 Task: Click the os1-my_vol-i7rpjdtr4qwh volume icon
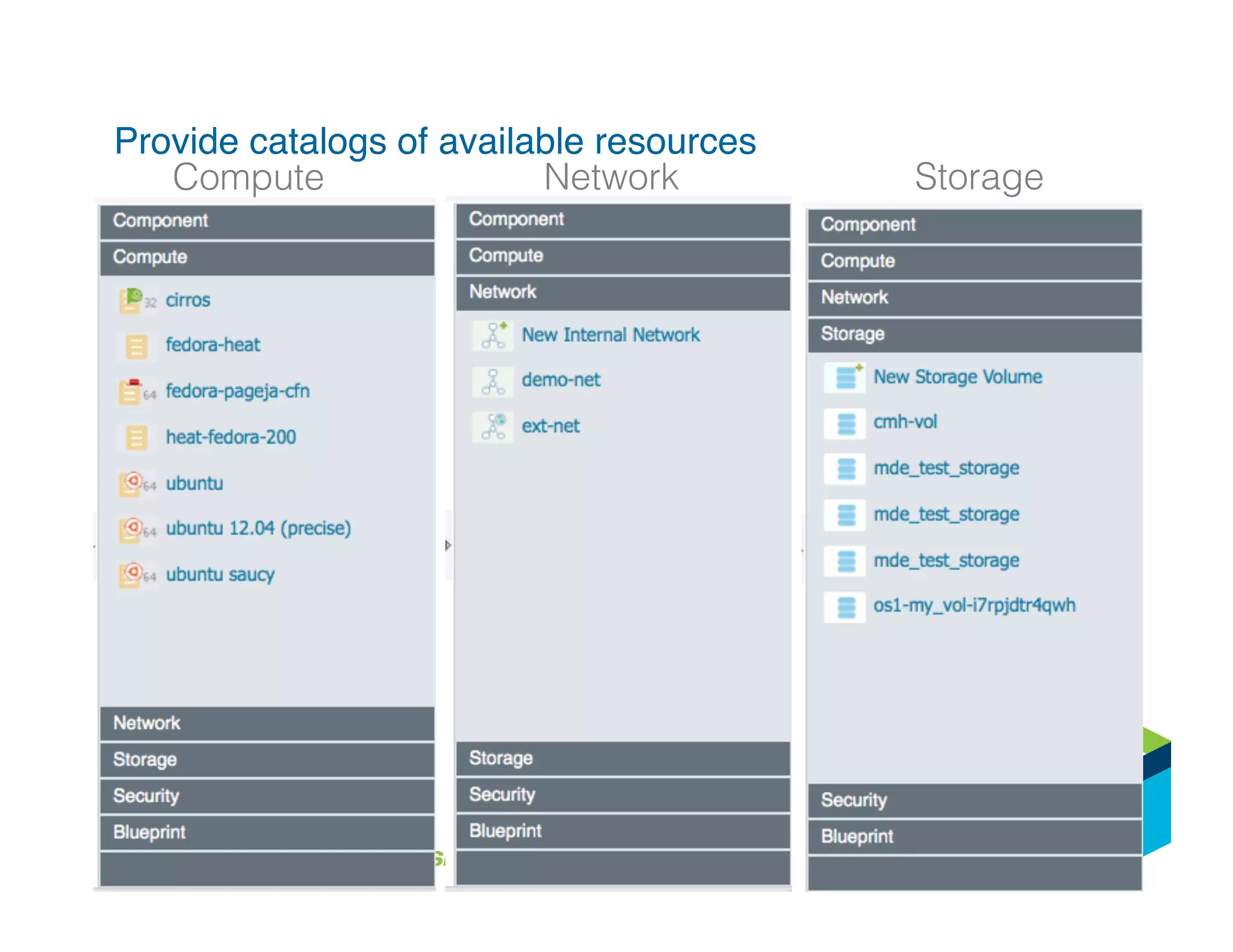(845, 607)
